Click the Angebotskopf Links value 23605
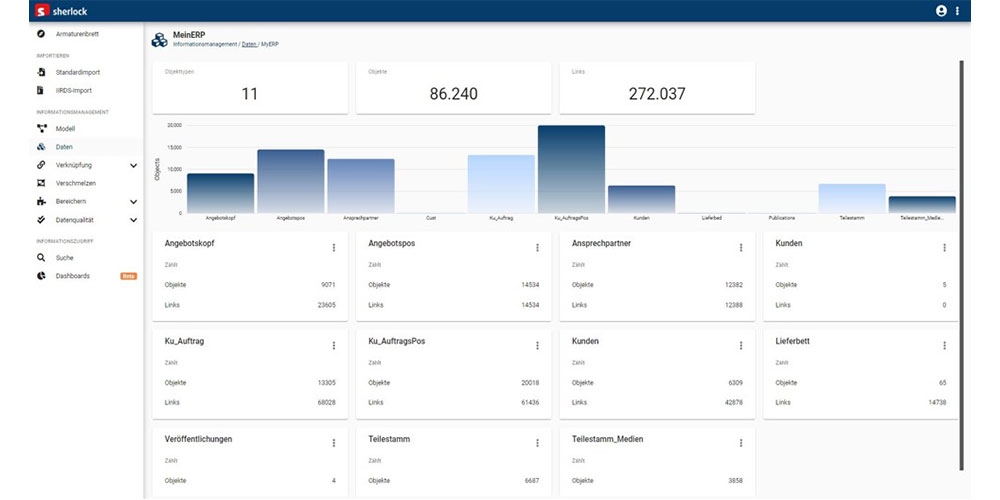 (327, 305)
